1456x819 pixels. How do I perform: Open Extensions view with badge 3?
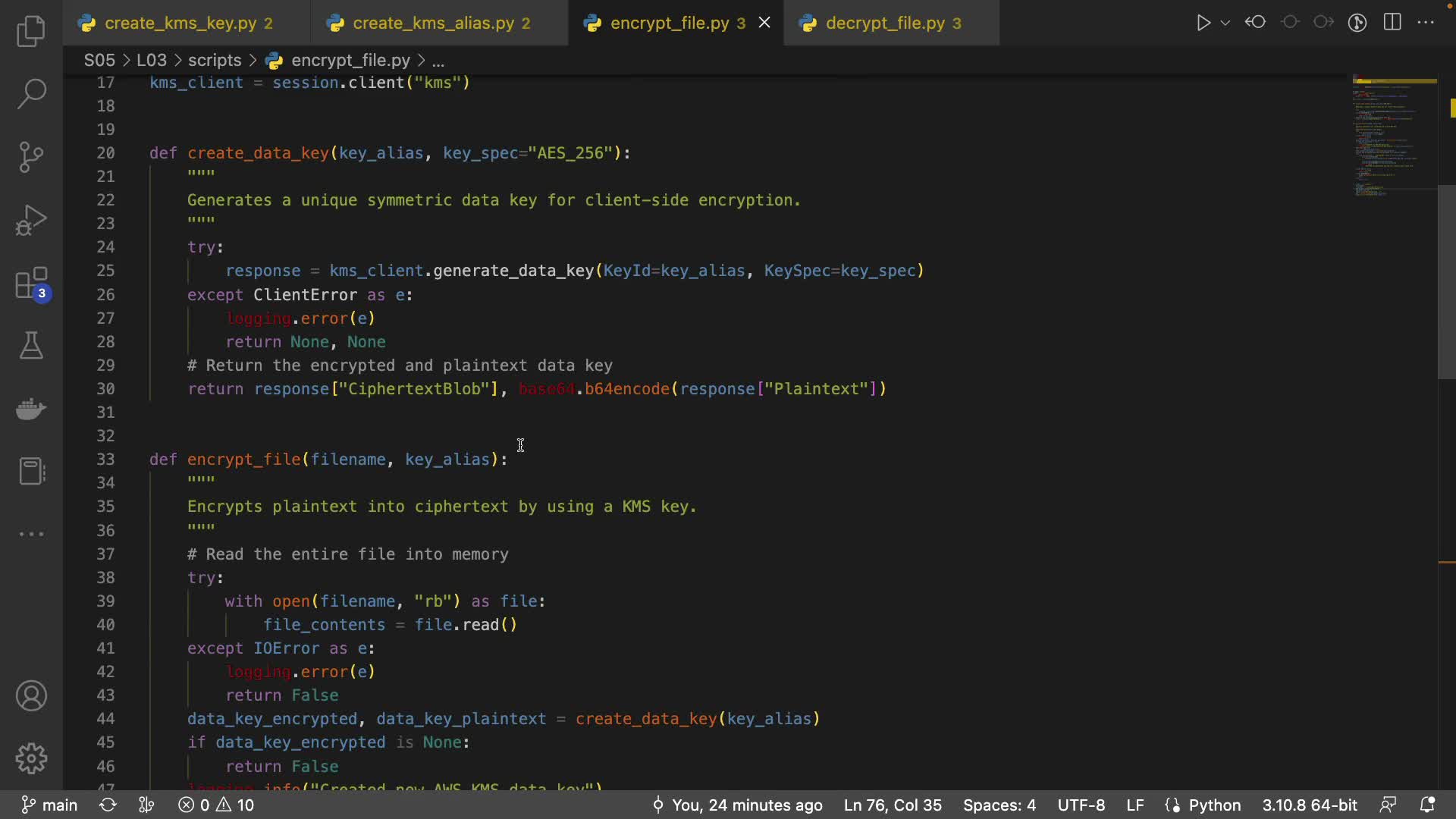(31, 284)
